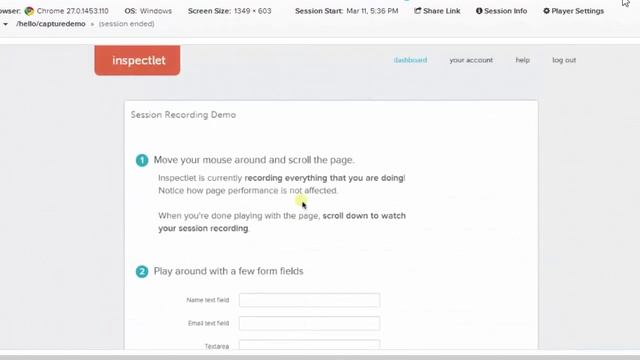Click the Chrome browser icon
Screen dimensions: 640x360
coord(29,11)
